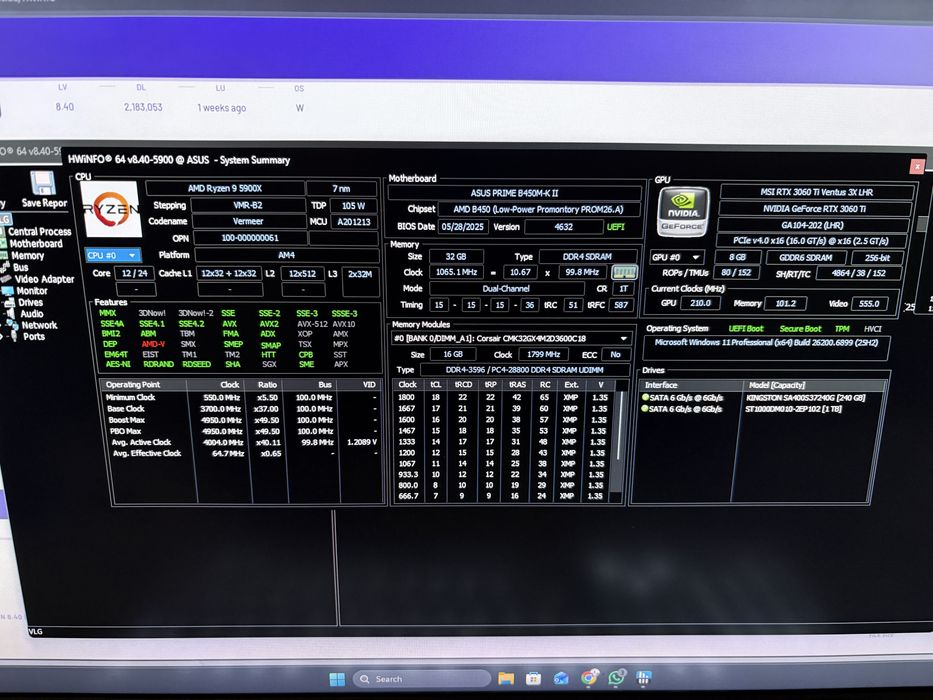The height and width of the screenshot is (700, 933).
Task: Expand the Ports node arrow
Action: [x=2, y=337]
